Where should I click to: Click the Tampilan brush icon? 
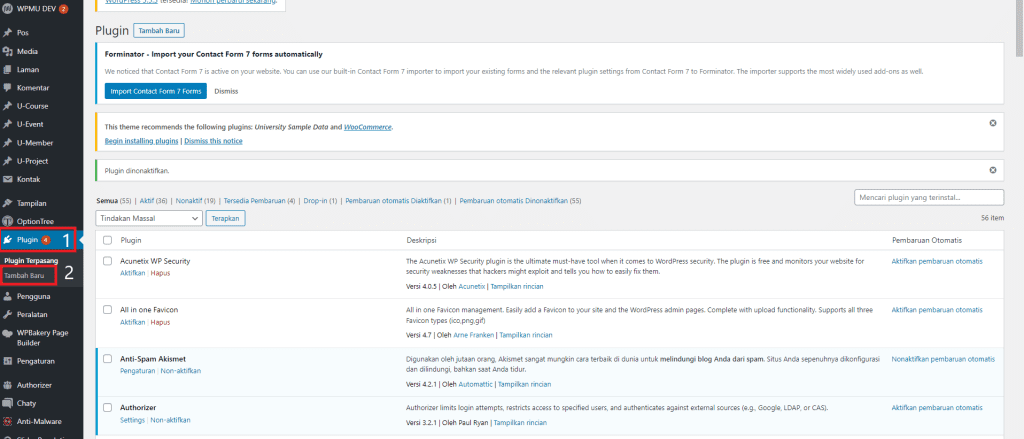(7, 203)
